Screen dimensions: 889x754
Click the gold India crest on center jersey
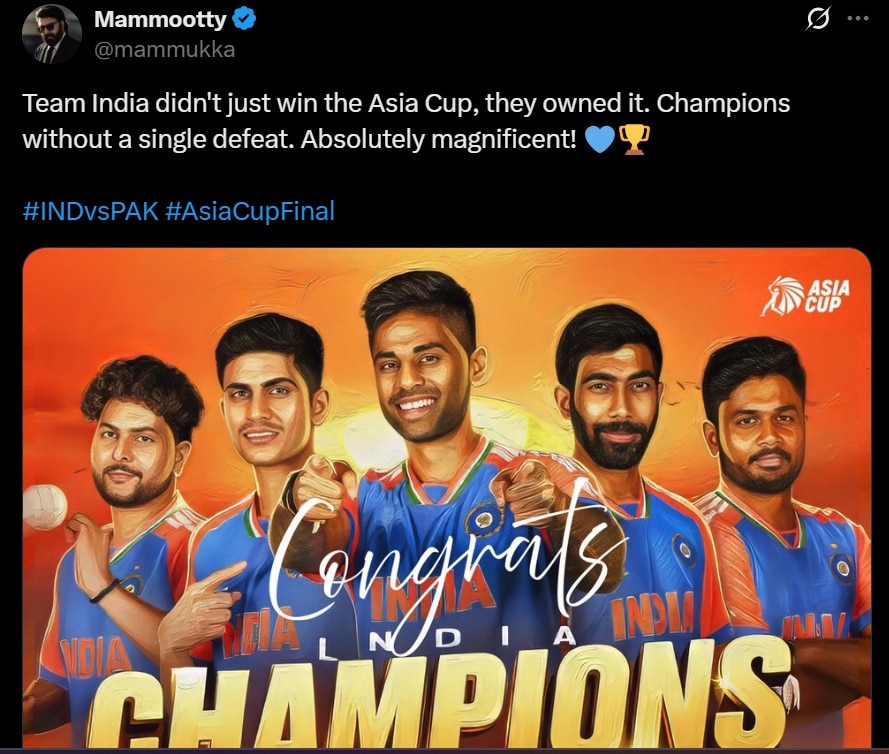click(485, 518)
